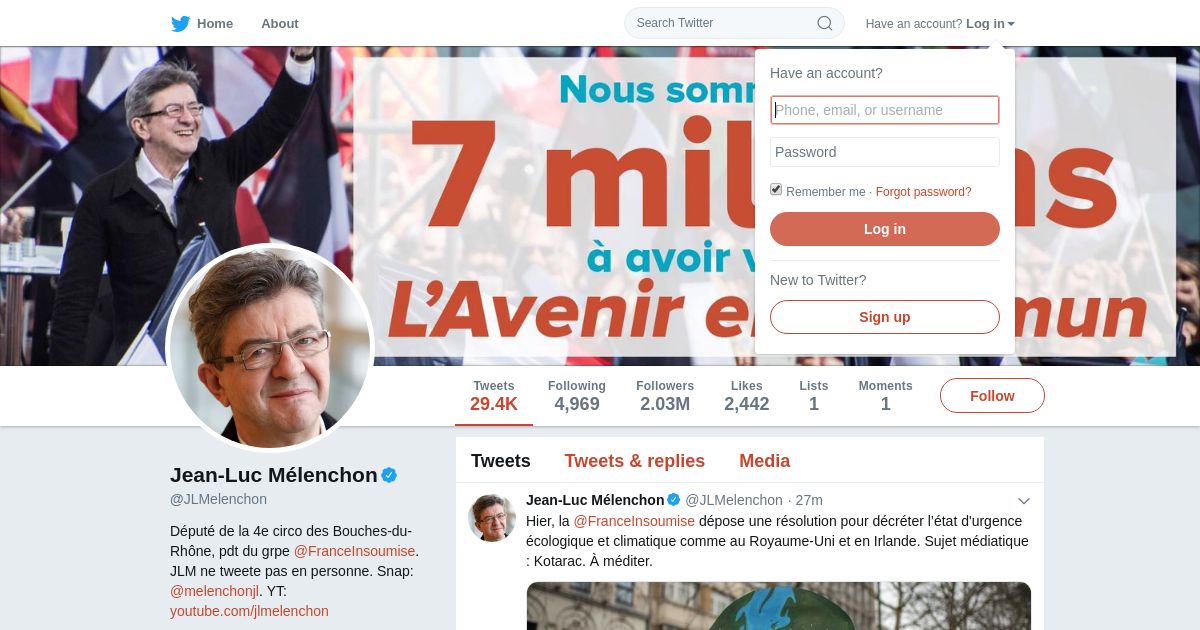
Task: Switch to Tweets & replies tab
Action: pos(634,461)
